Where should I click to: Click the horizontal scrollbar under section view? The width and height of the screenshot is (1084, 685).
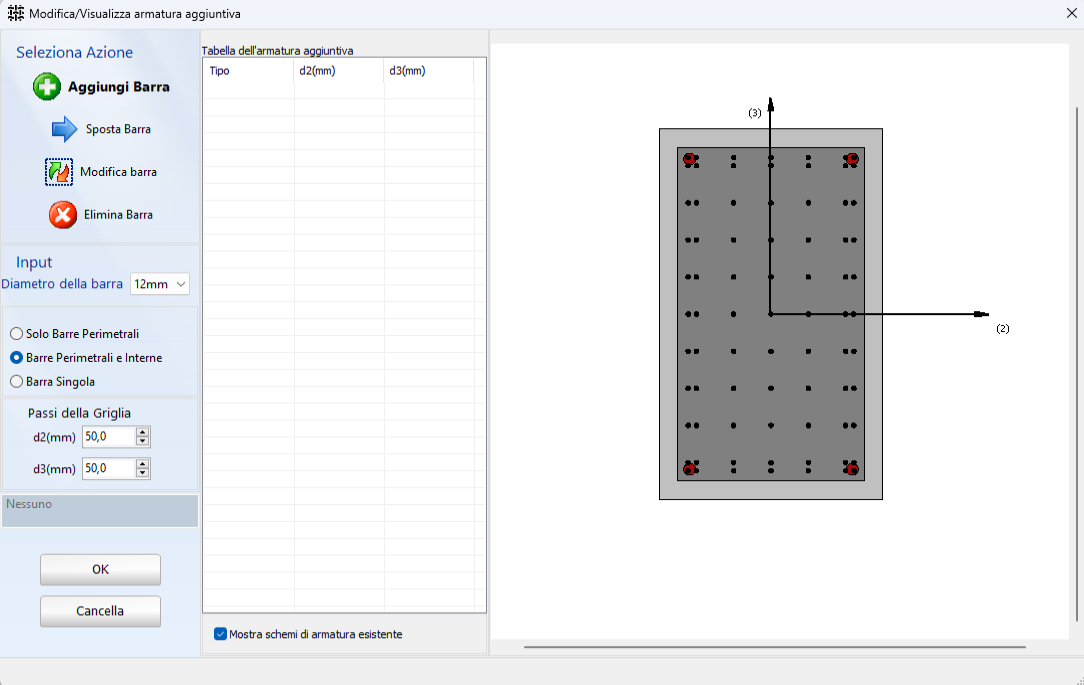(774, 647)
